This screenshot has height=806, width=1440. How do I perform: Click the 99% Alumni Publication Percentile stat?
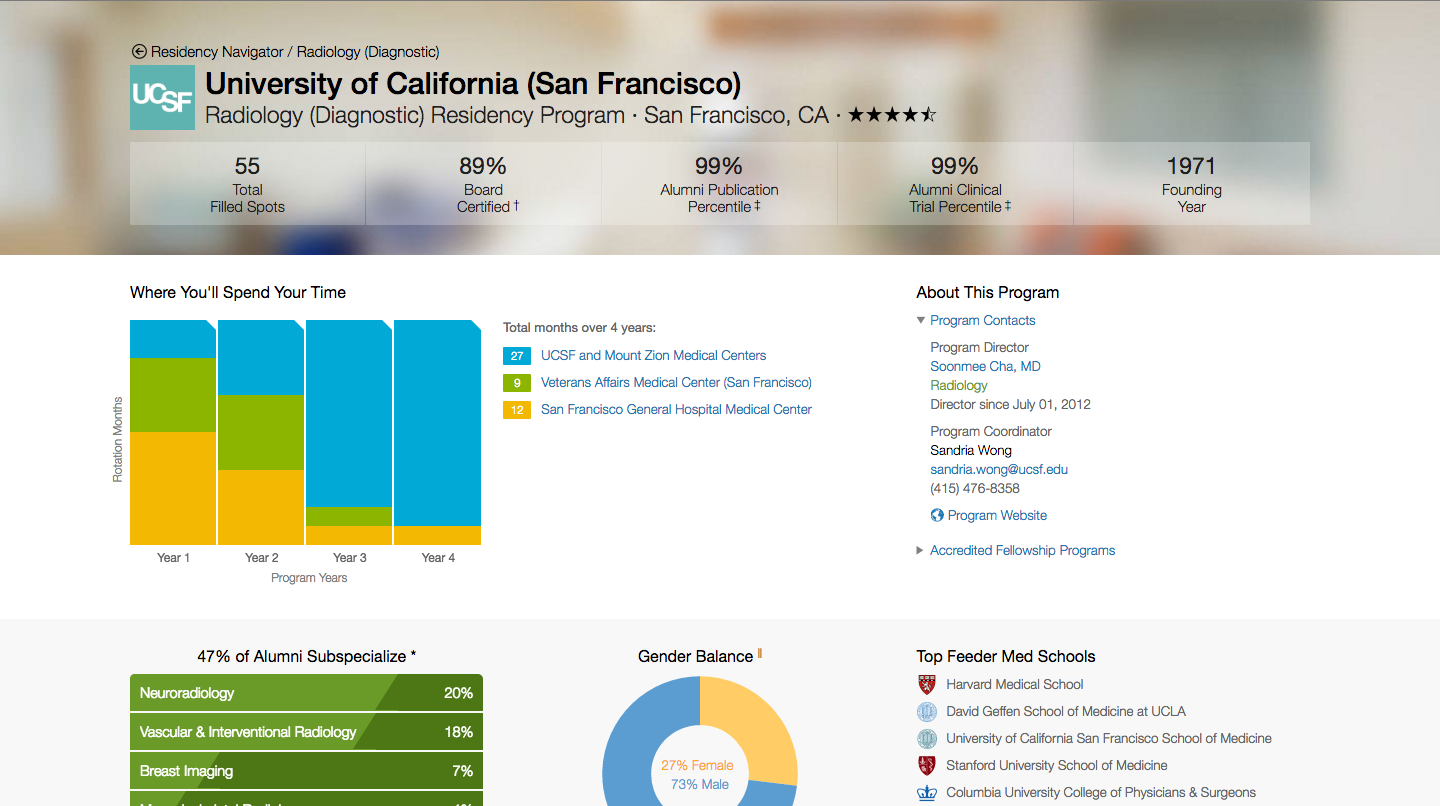(x=719, y=184)
